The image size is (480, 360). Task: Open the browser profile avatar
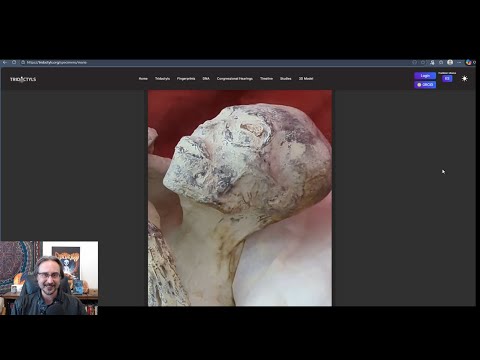pyautogui.click(x=450, y=62)
